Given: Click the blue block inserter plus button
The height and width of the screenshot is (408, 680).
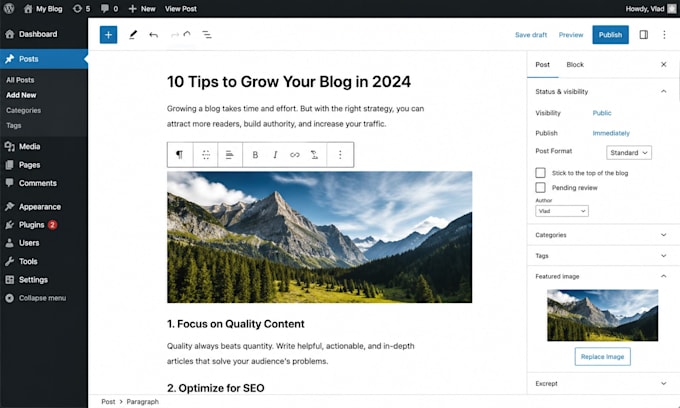Looking at the screenshot, I should click(108, 35).
